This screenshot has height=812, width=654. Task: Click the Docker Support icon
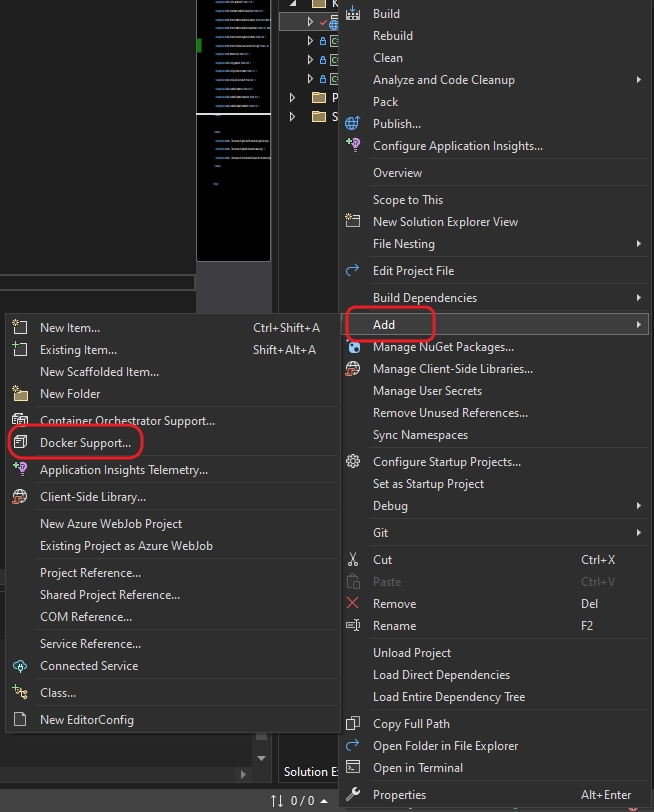pos(20,442)
